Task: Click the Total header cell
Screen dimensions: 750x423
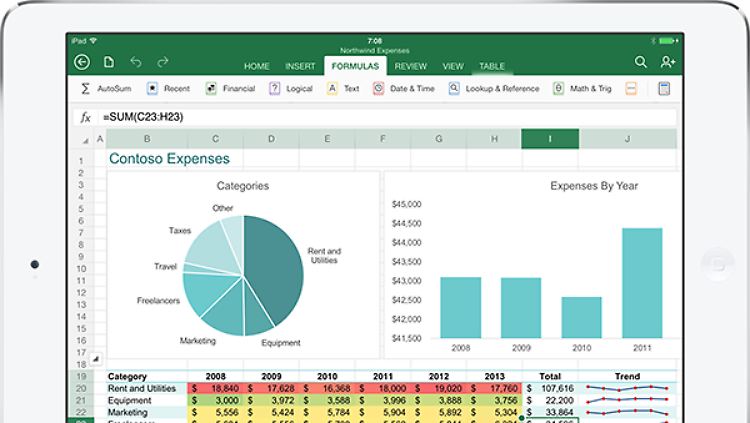Action: (550, 377)
